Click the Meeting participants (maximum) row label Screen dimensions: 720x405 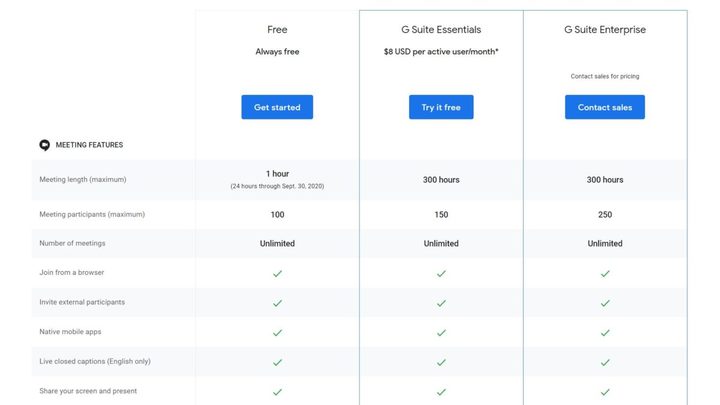click(x=92, y=214)
